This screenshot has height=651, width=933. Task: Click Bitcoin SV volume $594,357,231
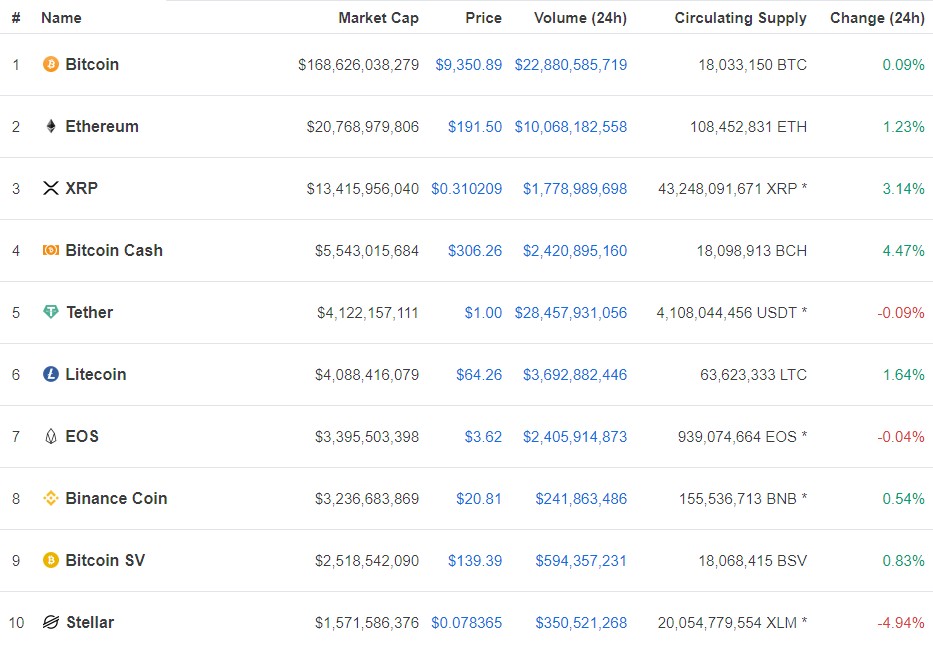[x=581, y=561]
